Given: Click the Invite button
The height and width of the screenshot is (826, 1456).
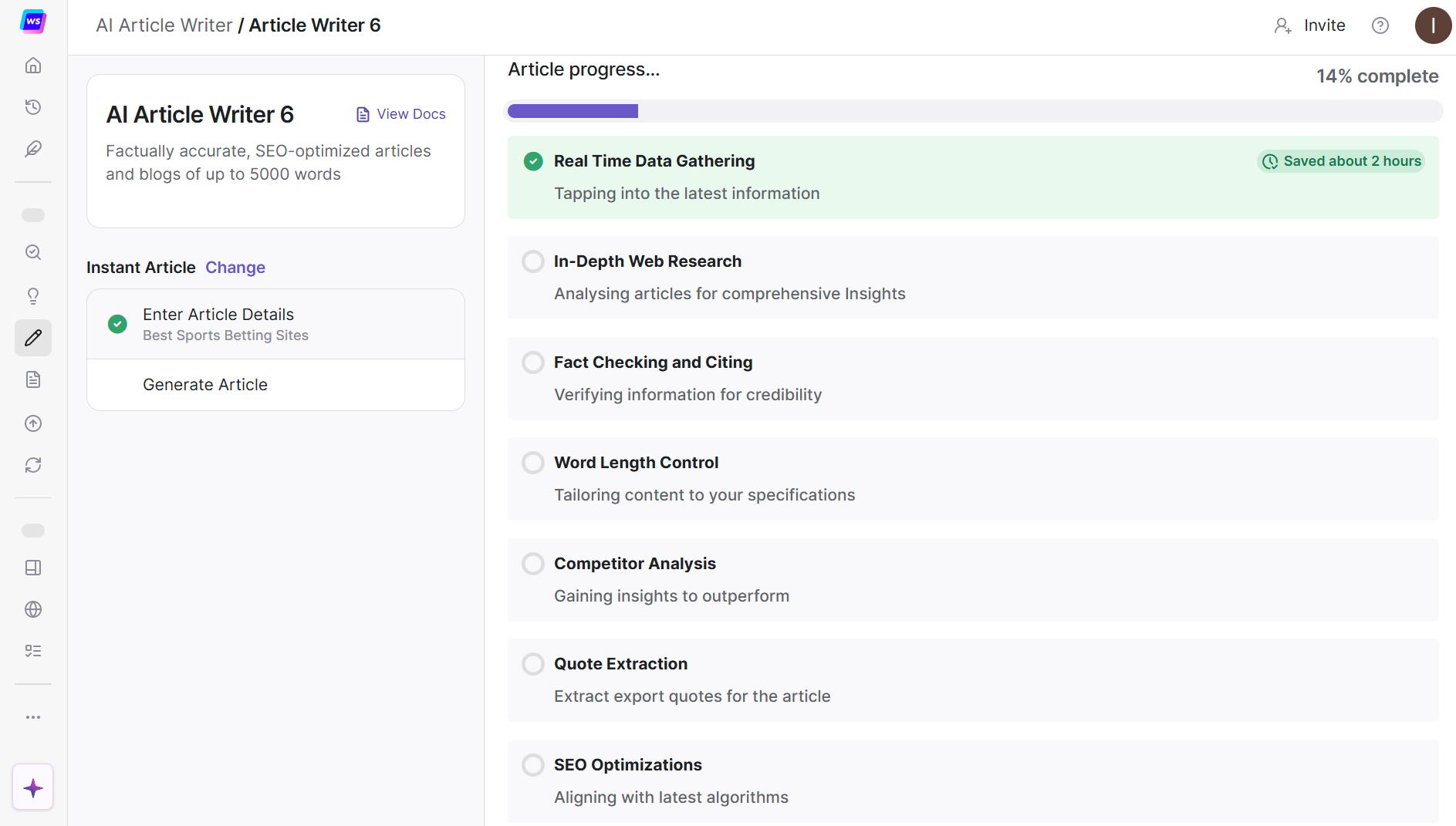Looking at the screenshot, I should [x=1310, y=25].
